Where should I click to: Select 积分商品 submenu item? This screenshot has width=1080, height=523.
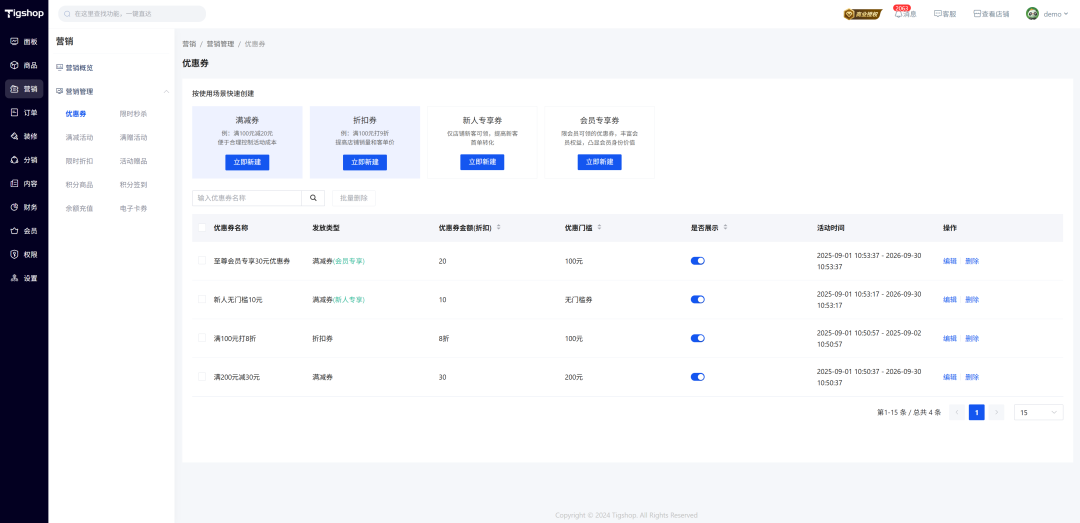79,185
